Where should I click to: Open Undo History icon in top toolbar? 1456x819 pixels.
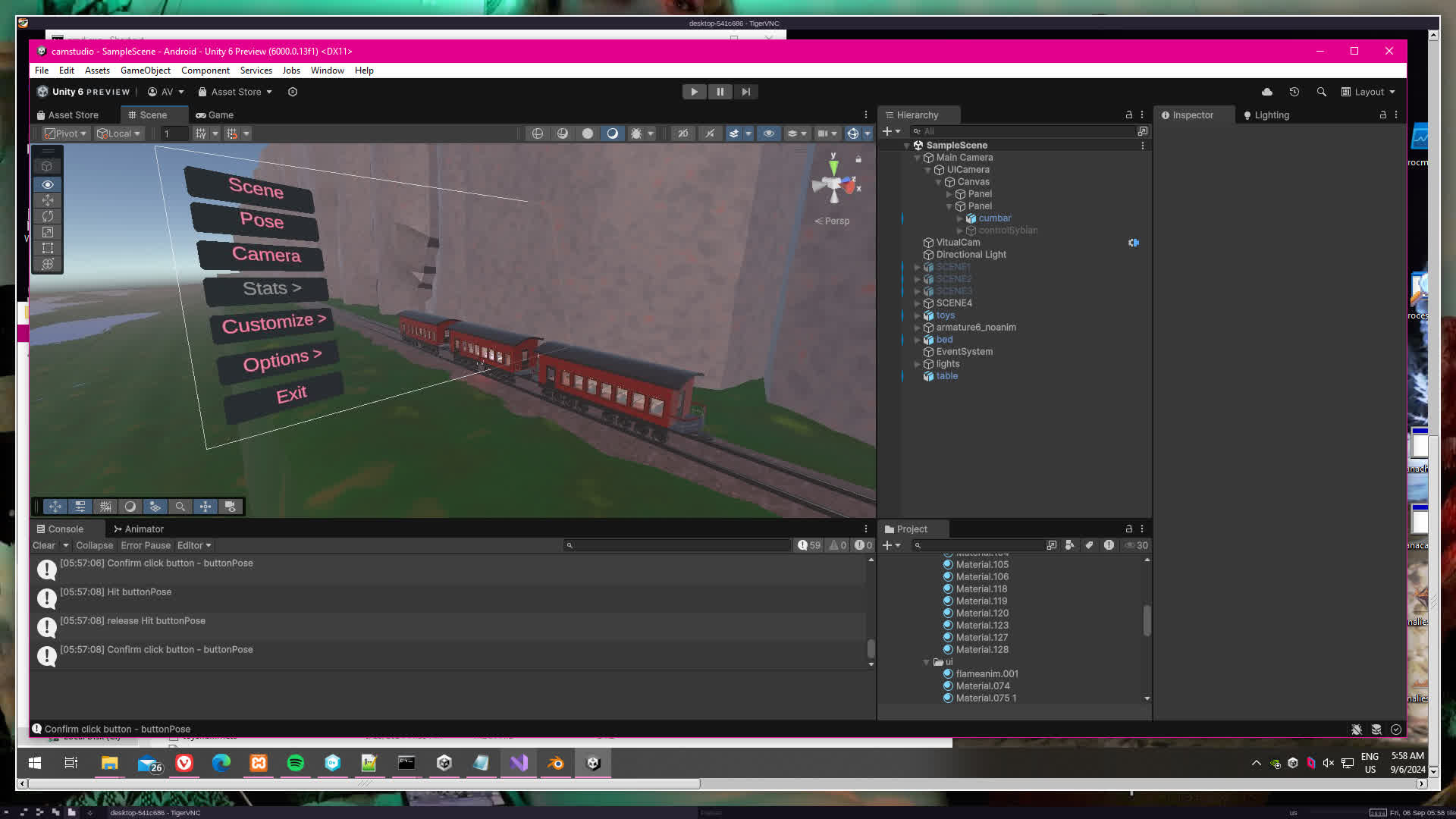pyautogui.click(x=1294, y=92)
